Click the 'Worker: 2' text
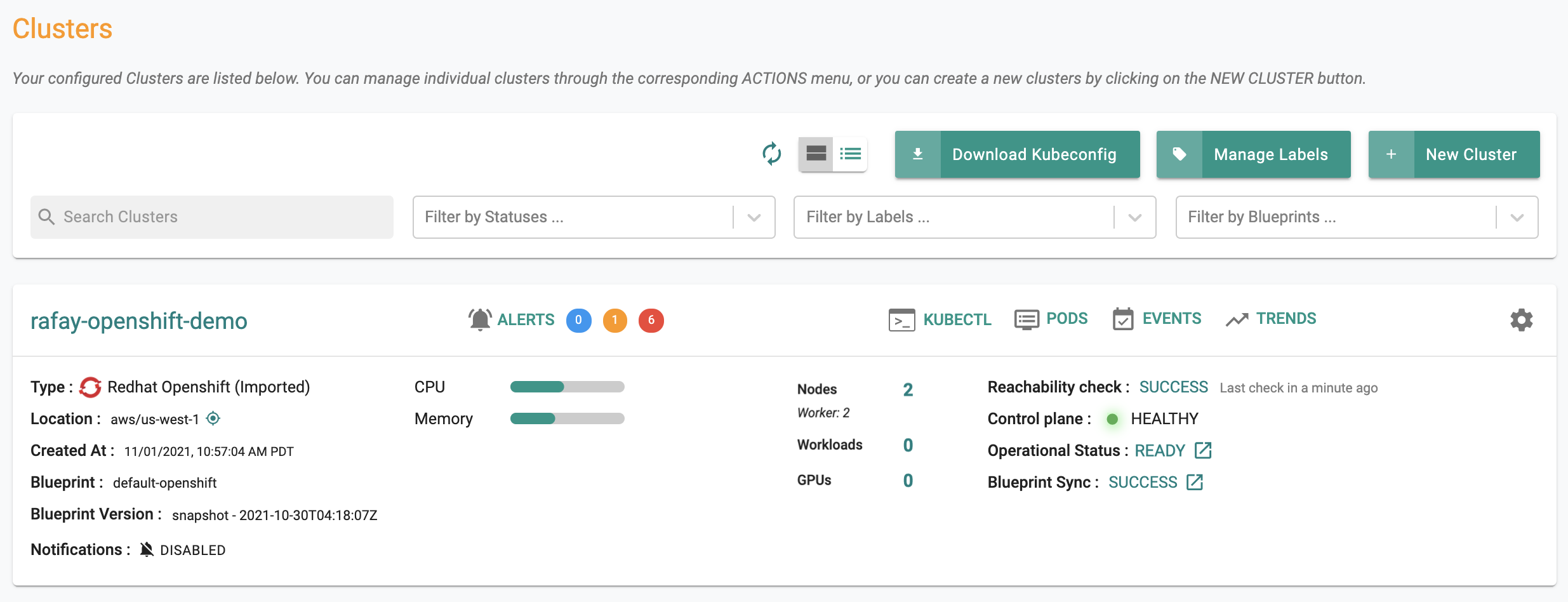This screenshot has width=1568, height=602. pyautogui.click(x=823, y=413)
